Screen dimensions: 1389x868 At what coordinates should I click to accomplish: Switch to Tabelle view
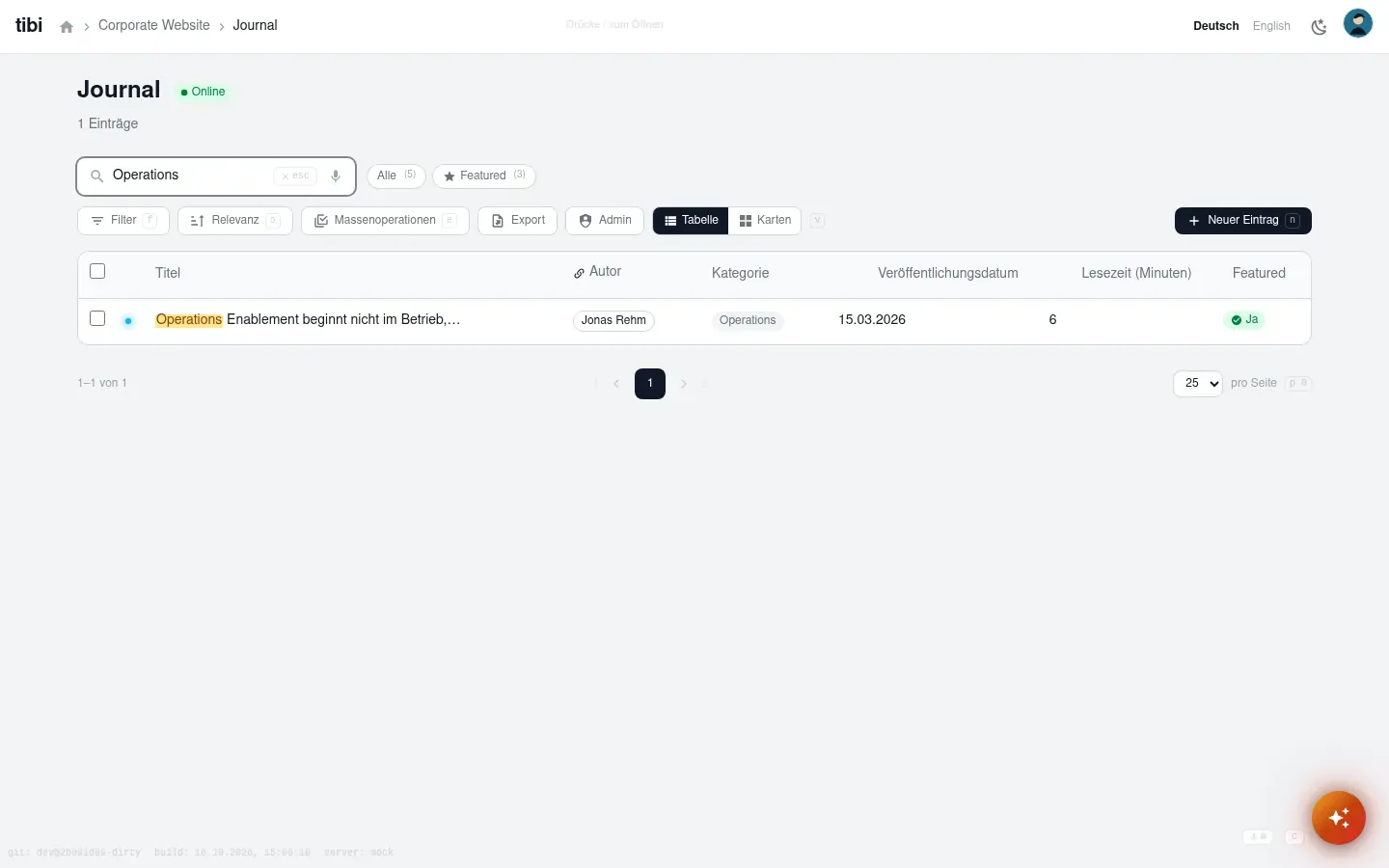tap(691, 221)
